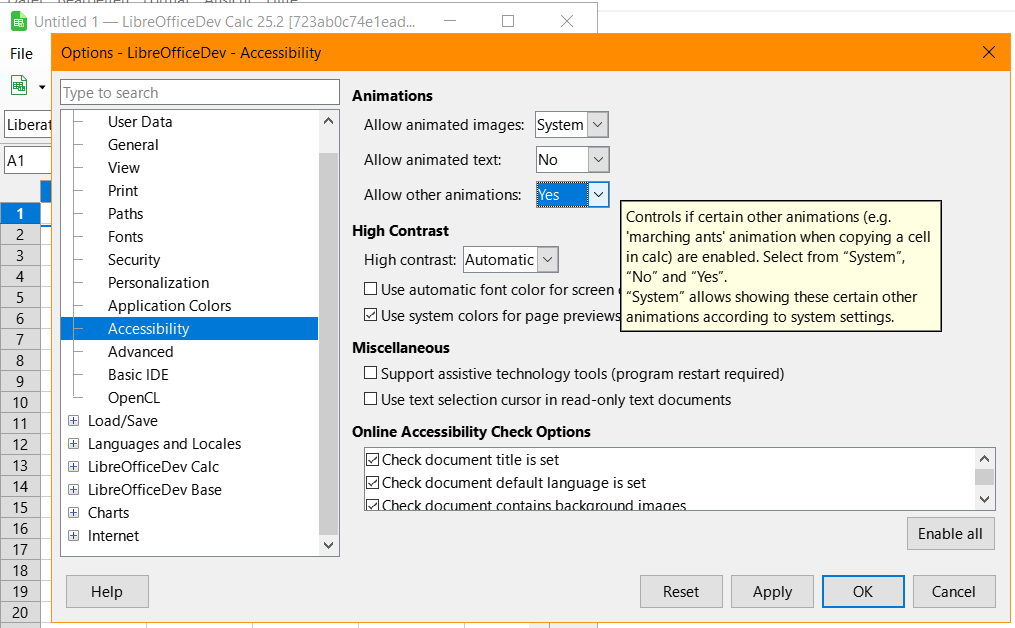Select OpenCL in the options tree
Image resolution: width=1015 pixels, height=628 pixels.
pos(133,398)
